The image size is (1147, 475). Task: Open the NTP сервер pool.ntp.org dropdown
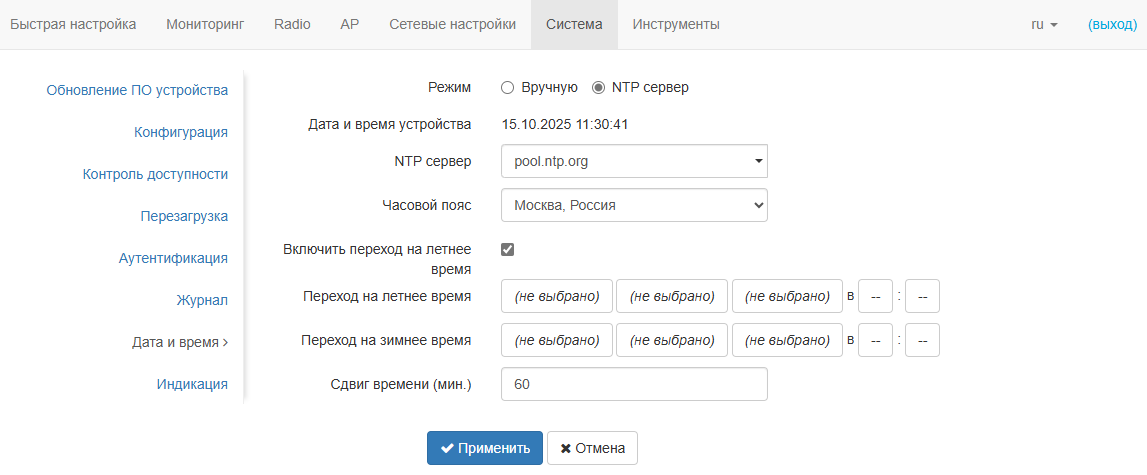click(x=634, y=160)
